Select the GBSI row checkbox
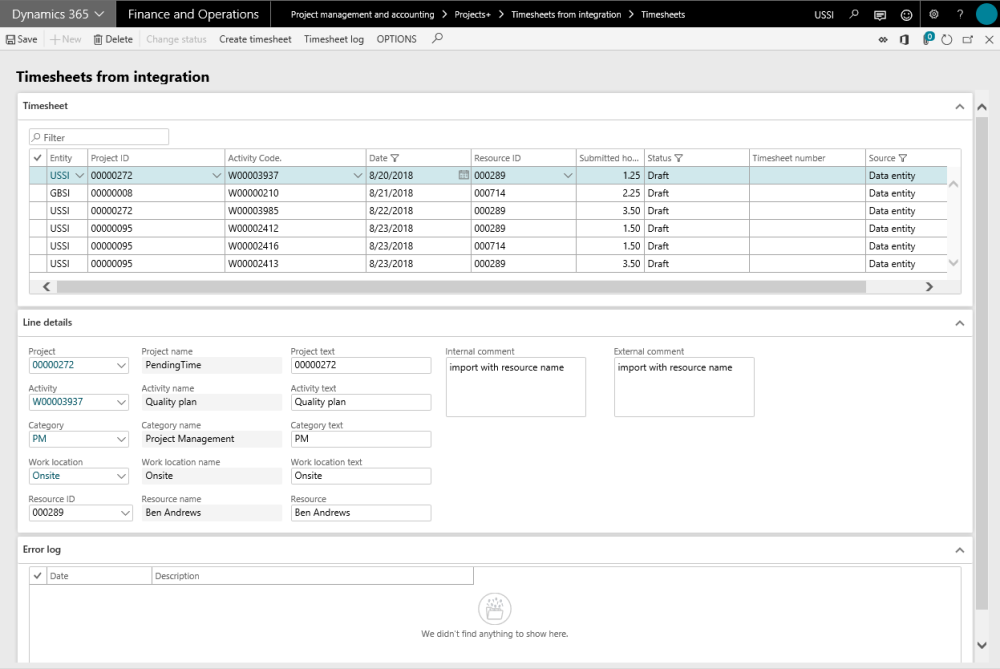The height and width of the screenshot is (669, 1000). 38,193
